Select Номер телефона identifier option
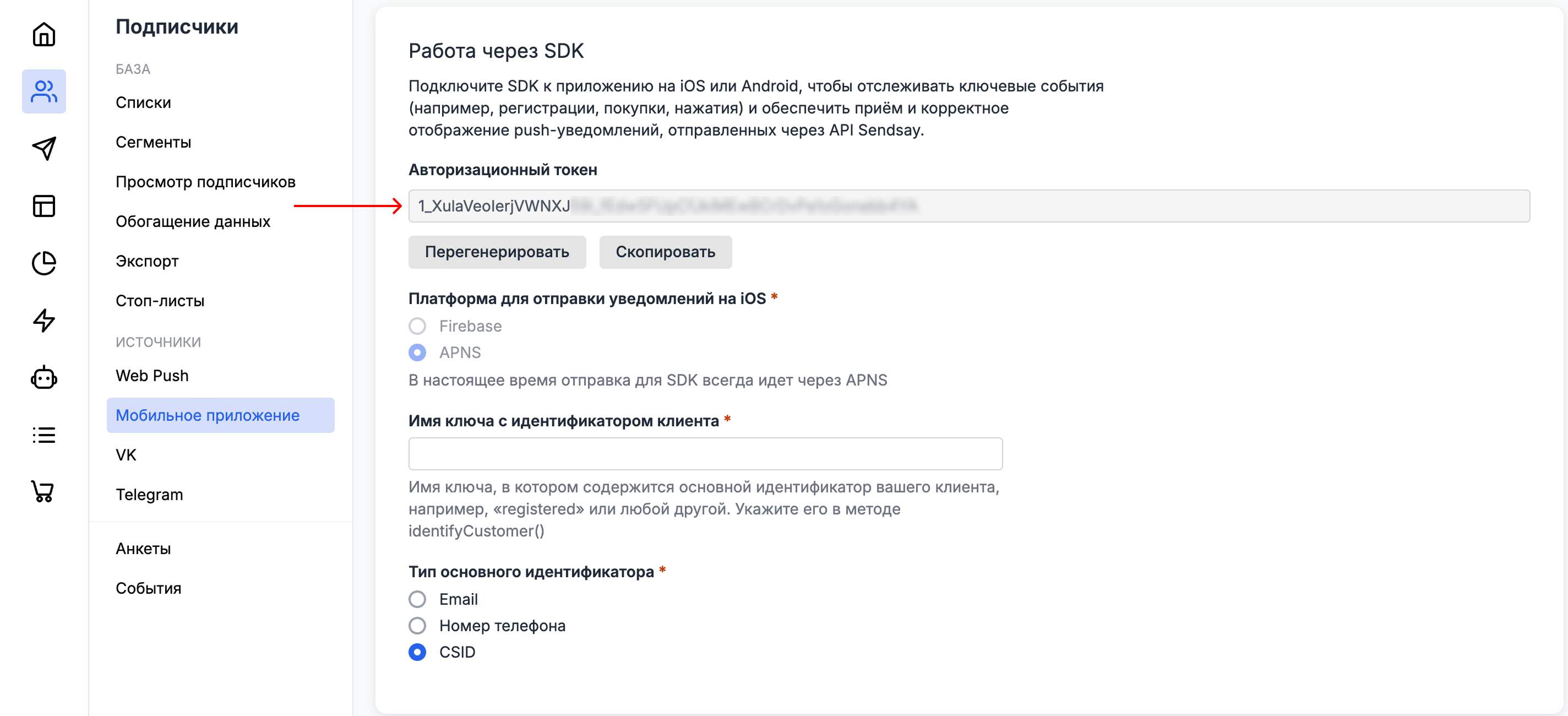 417,625
